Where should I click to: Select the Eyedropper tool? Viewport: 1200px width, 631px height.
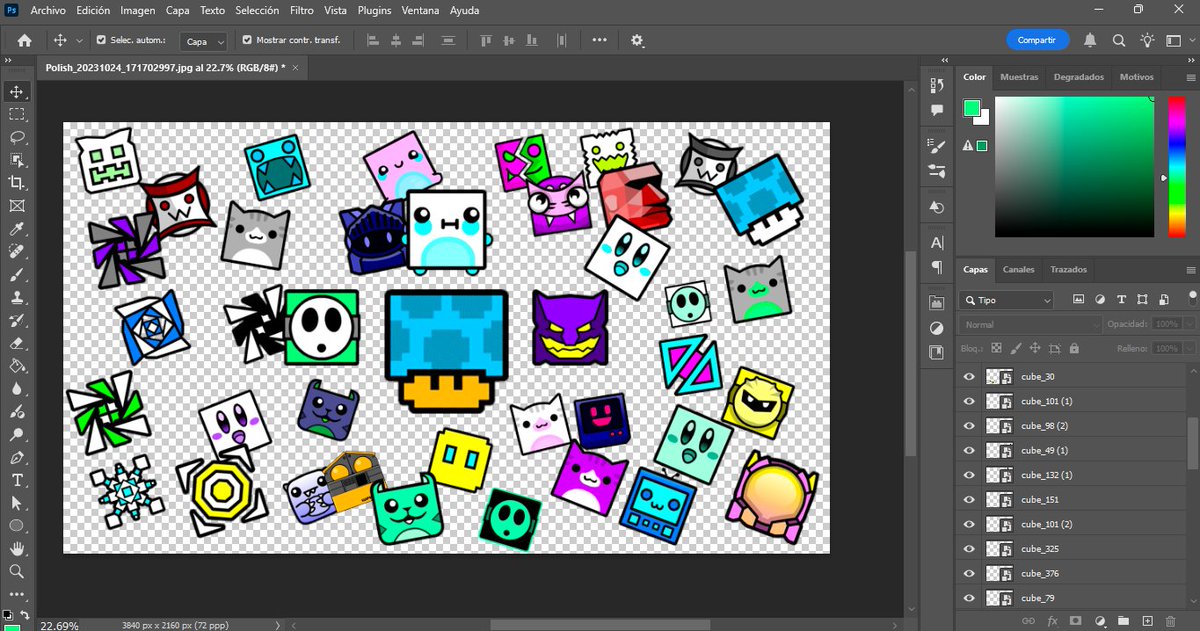click(x=16, y=229)
